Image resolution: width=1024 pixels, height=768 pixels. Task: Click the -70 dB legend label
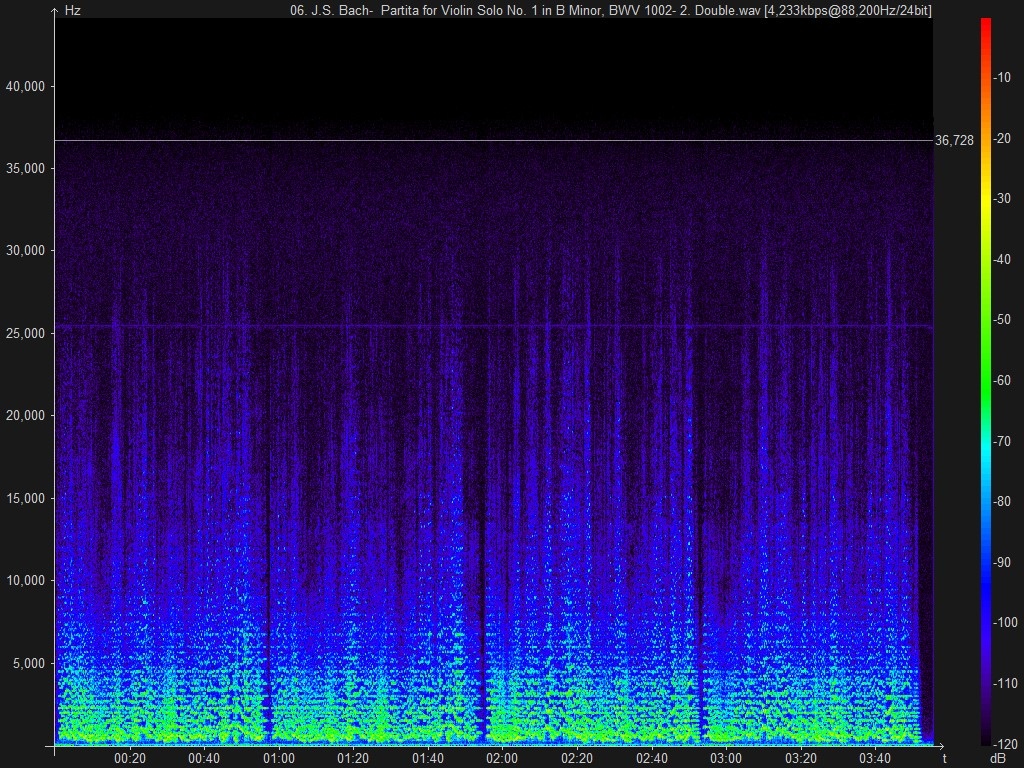(x=1002, y=441)
